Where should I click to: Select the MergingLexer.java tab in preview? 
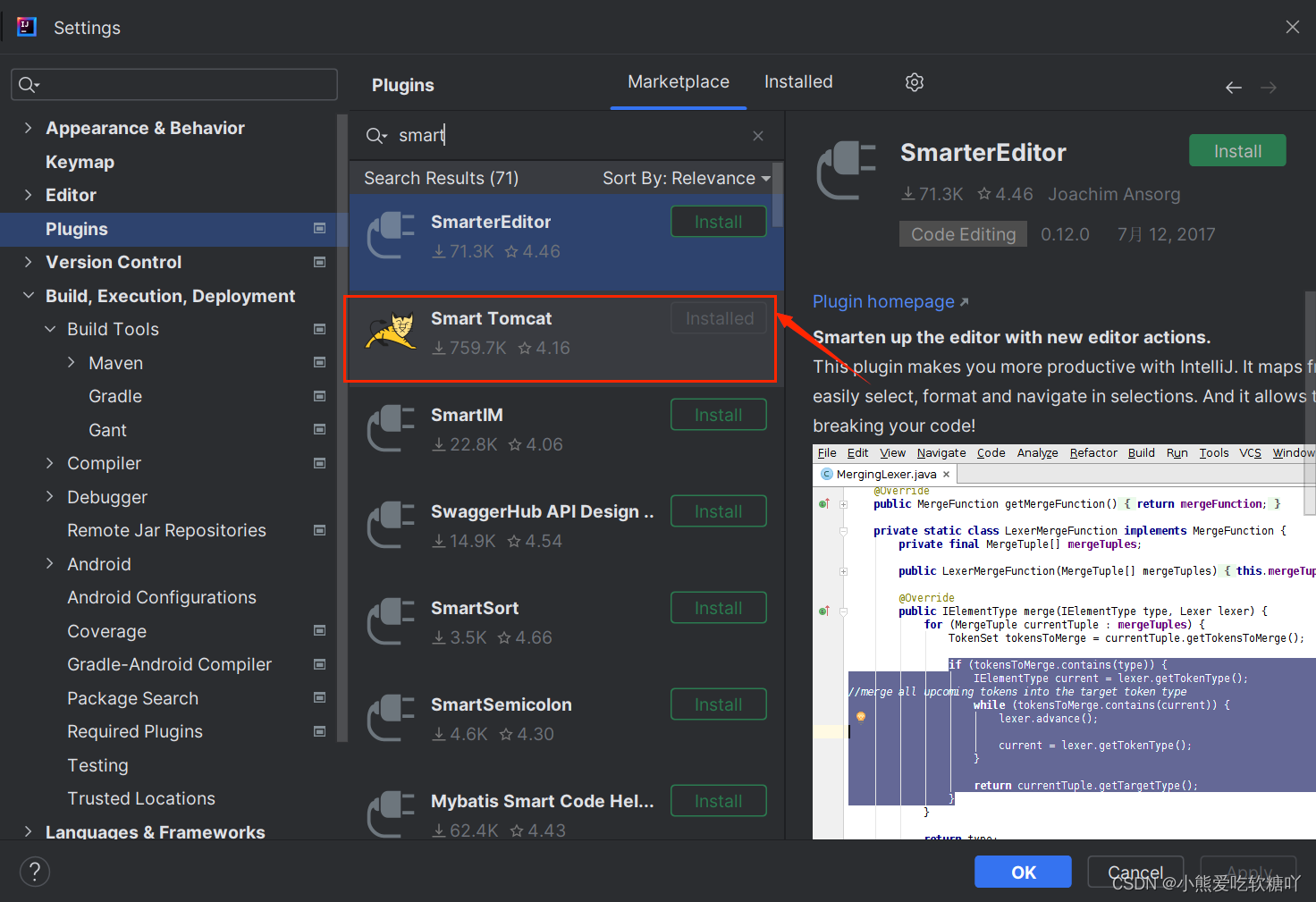coord(885,475)
